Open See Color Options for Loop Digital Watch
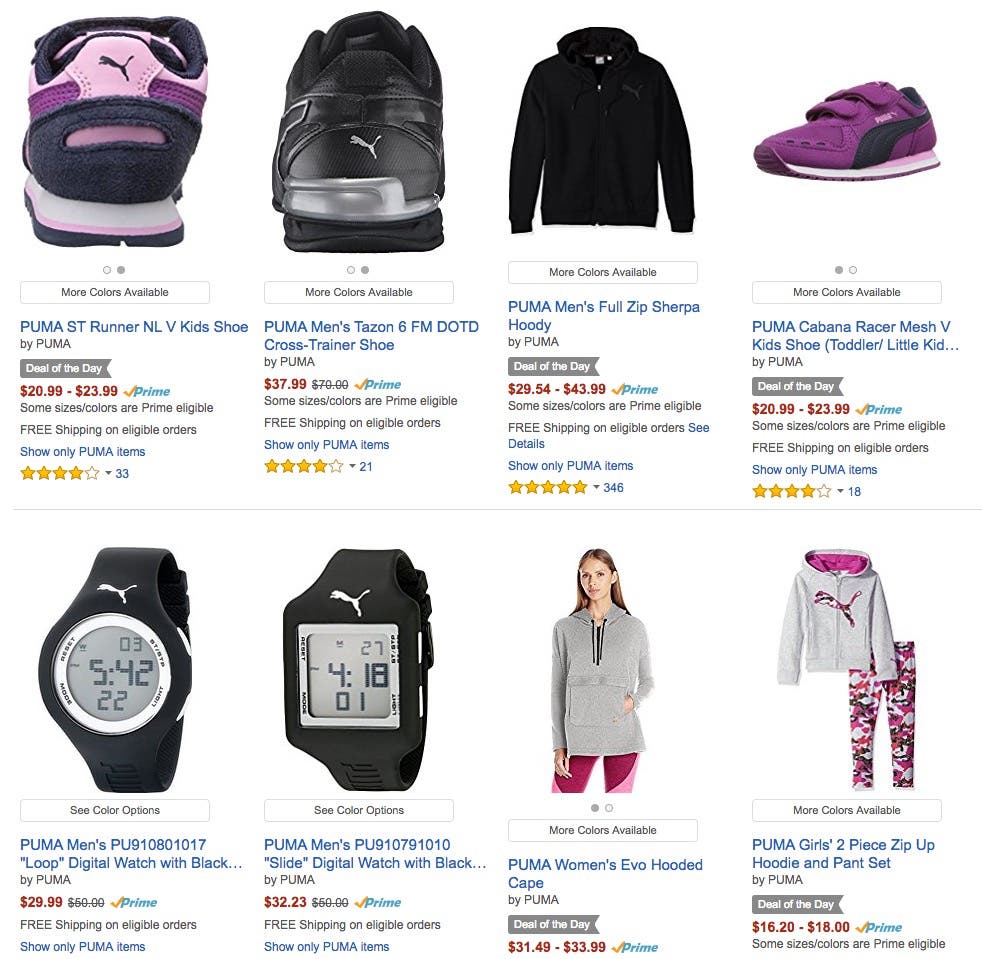This screenshot has height=959, width=982. tap(115, 810)
